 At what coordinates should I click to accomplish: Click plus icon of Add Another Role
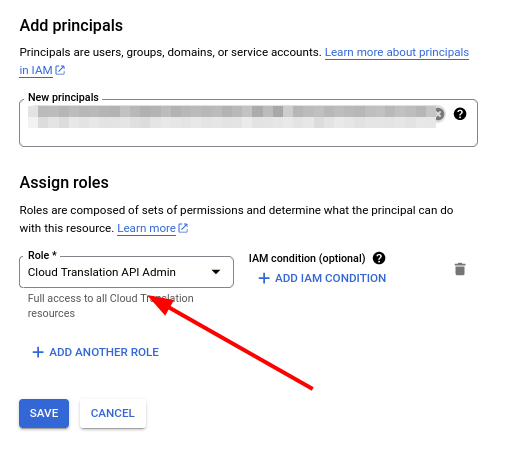coord(38,352)
